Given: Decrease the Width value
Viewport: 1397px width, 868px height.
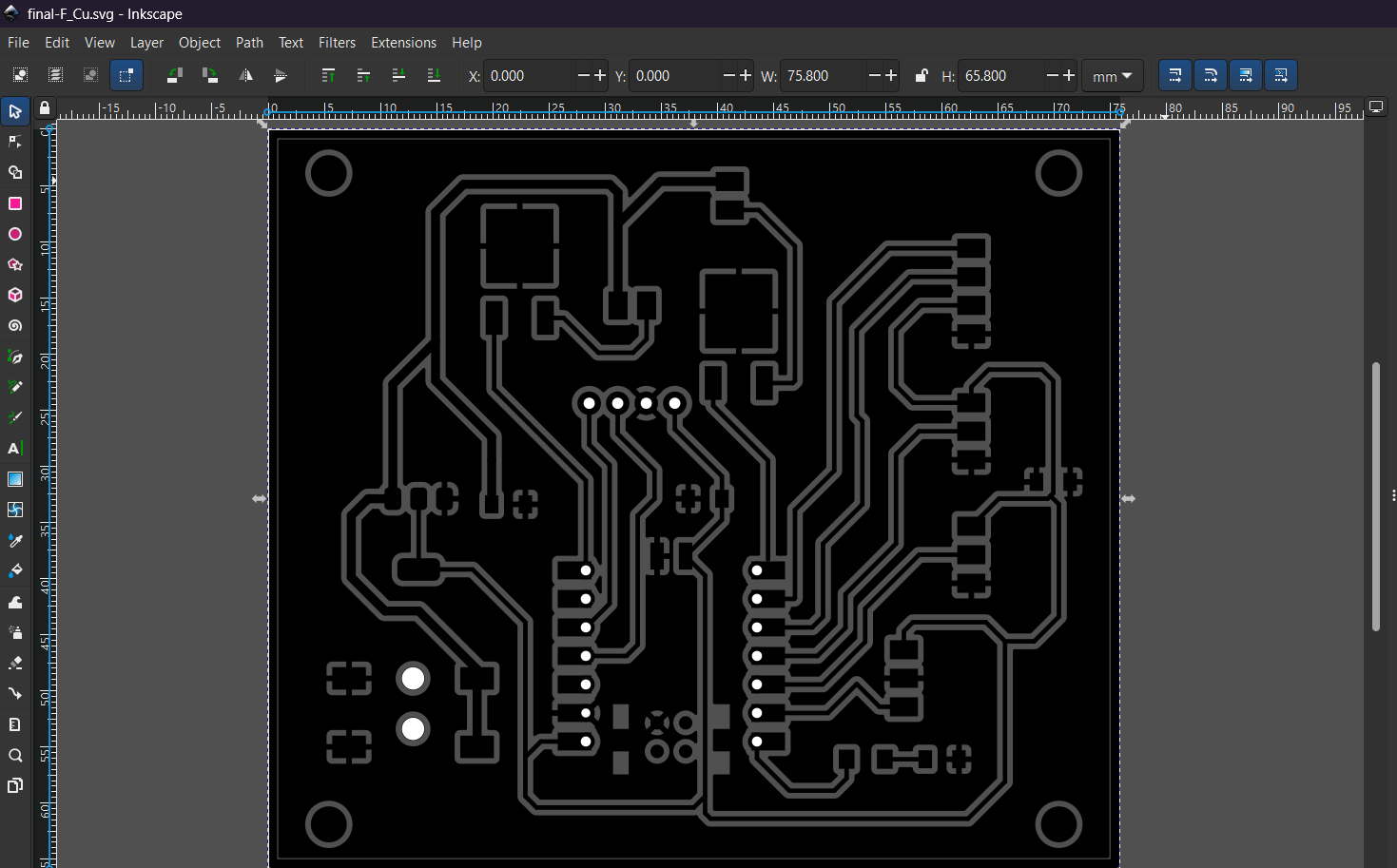Looking at the screenshot, I should 875,76.
